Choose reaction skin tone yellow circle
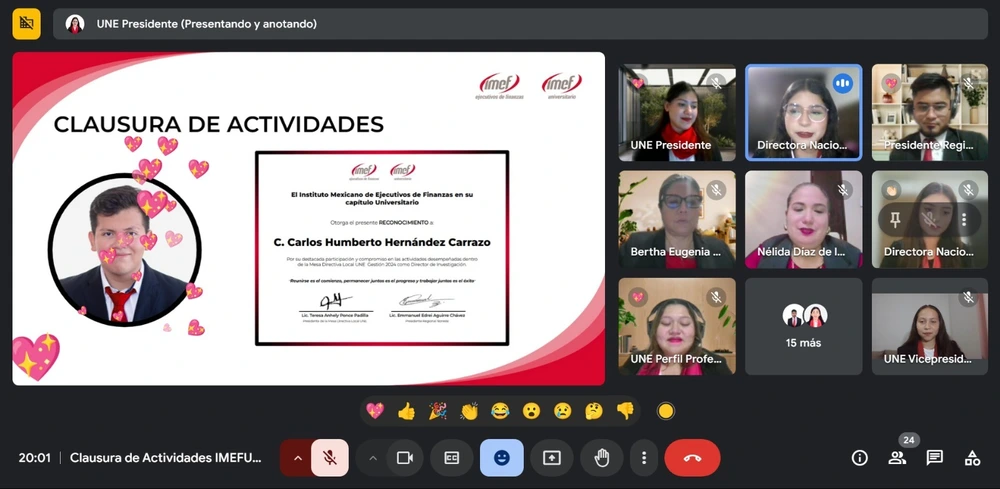This screenshot has height=489, width=1000. [665, 411]
